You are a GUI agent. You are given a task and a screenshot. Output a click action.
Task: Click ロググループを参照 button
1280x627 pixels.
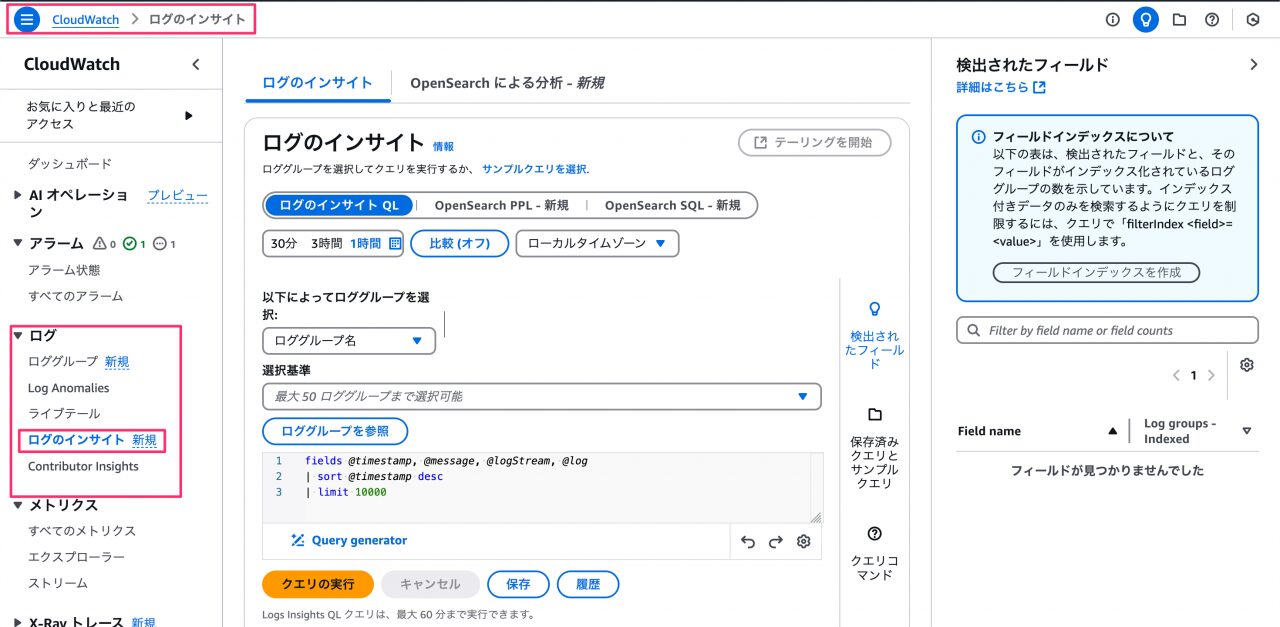tap(335, 432)
